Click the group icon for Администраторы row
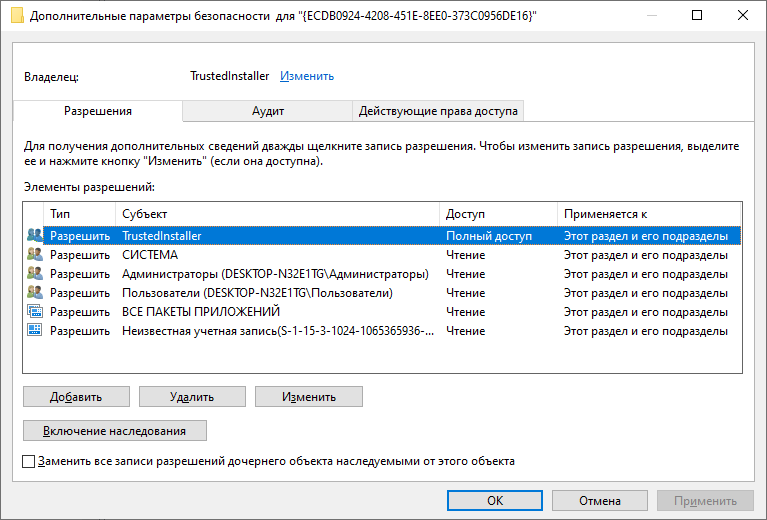 [35, 273]
